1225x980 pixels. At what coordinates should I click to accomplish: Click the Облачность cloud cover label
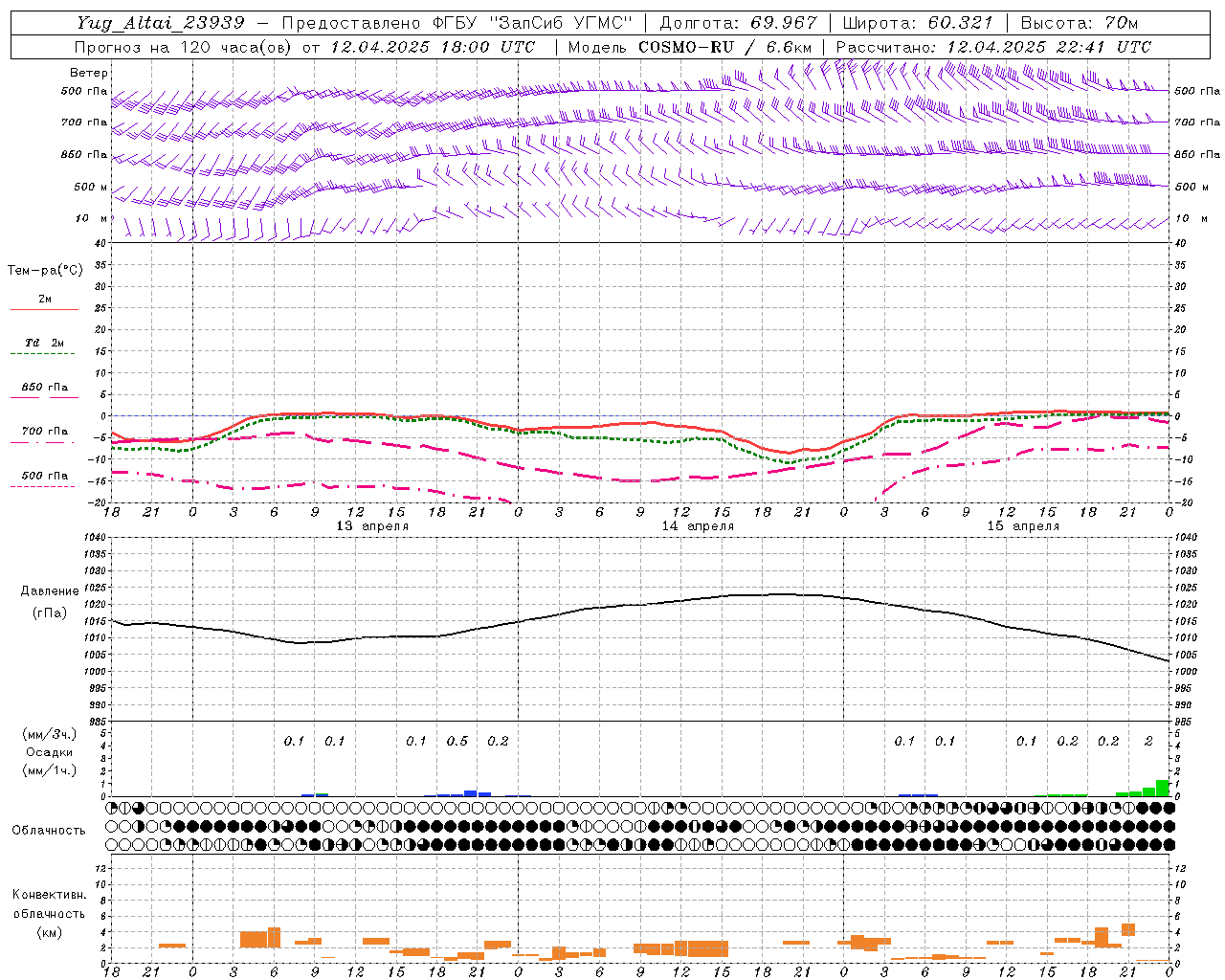coord(49,831)
